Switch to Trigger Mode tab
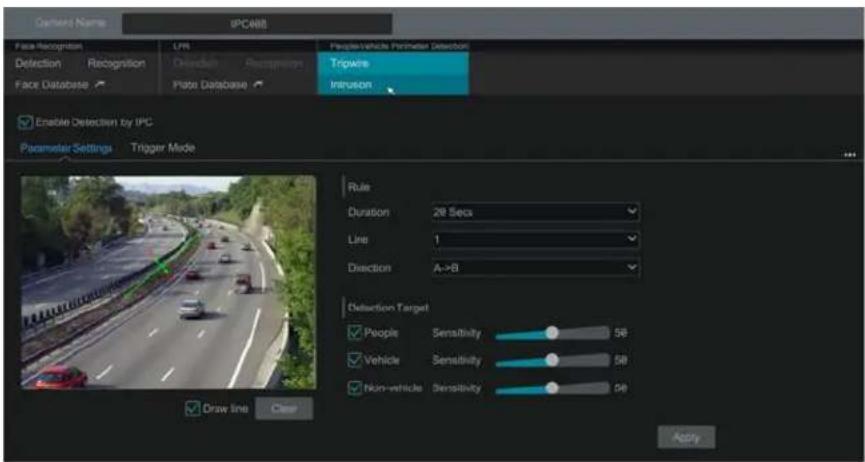 [x=163, y=148]
